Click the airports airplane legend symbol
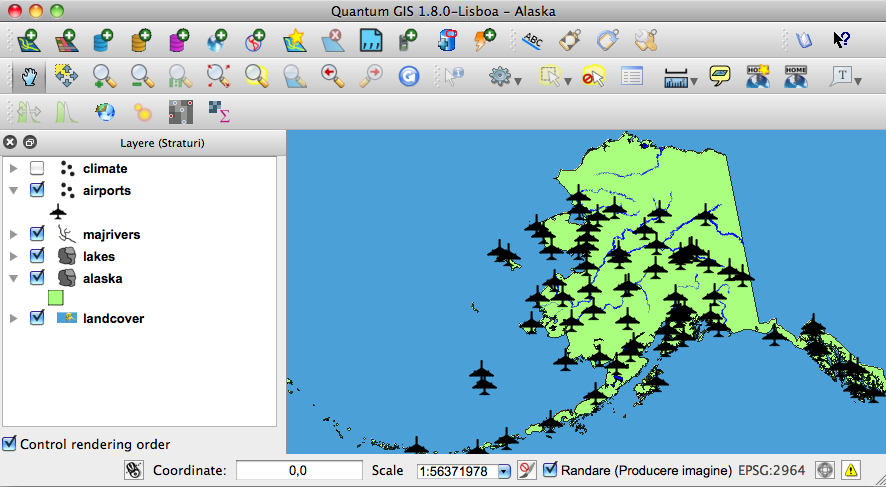This screenshot has height=487, width=886. pyautogui.click(x=58, y=212)
